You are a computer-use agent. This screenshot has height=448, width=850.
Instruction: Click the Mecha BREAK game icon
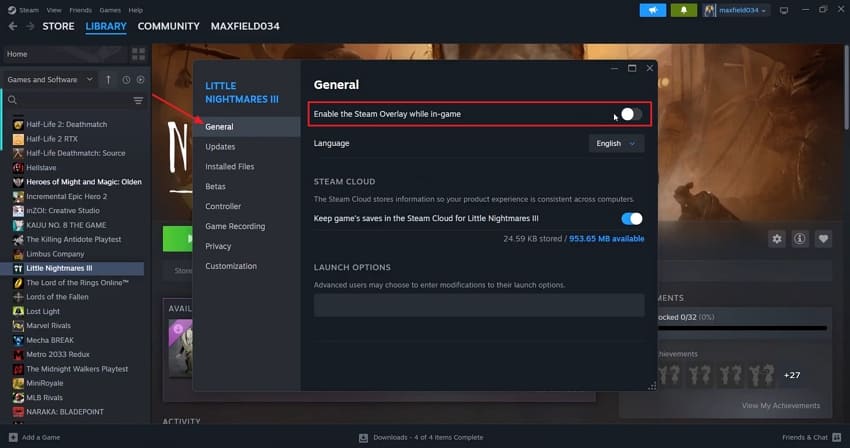coord(18,340)
